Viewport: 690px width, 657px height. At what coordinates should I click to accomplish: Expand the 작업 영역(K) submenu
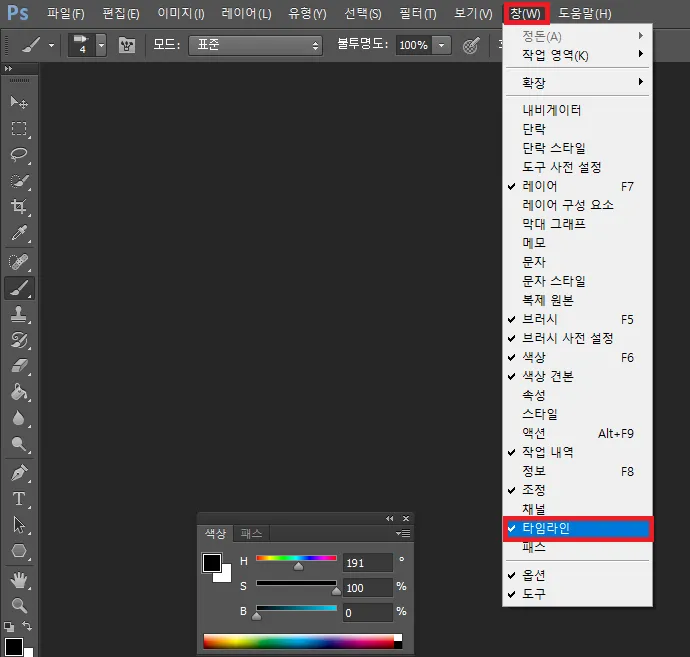click(x=577, y=55)
